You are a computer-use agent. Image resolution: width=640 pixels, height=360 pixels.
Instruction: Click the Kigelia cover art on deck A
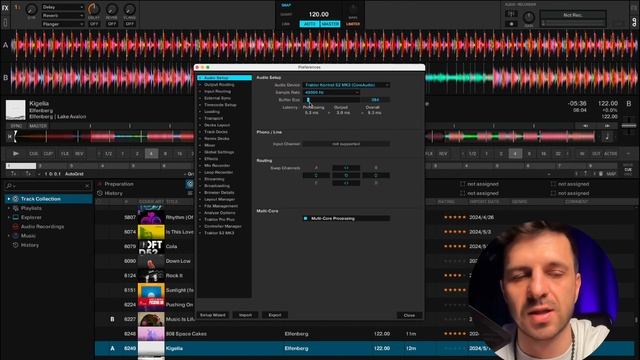(x=16, y=110)
